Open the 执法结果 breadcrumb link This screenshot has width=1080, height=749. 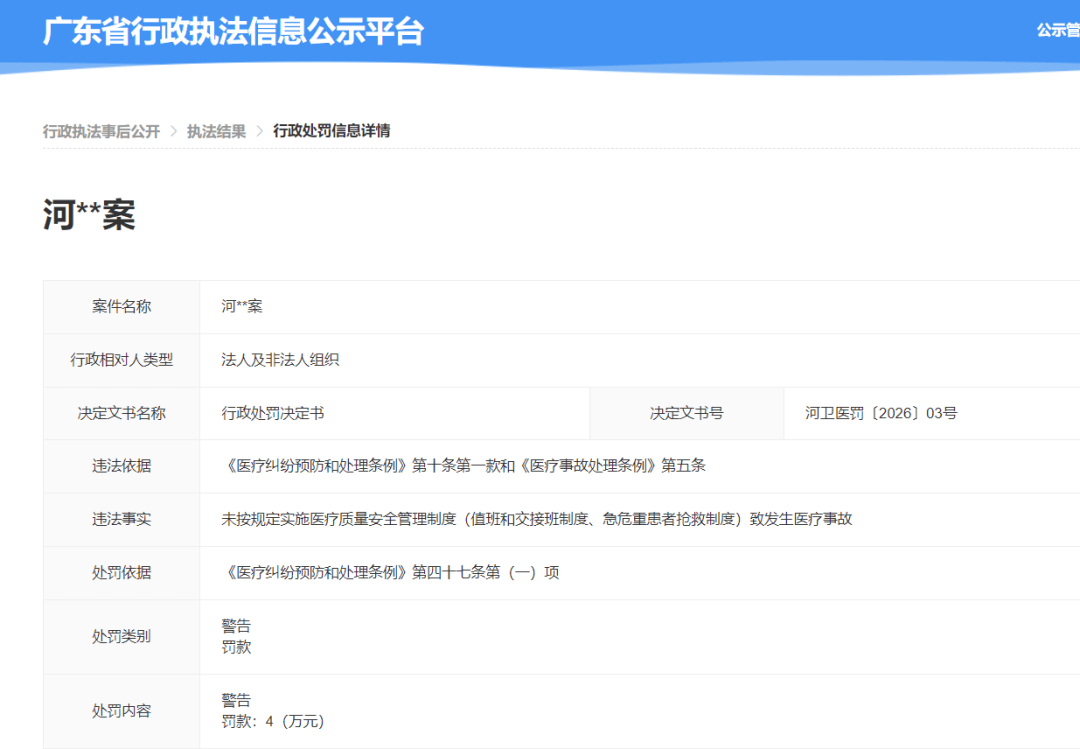(216, 131)
